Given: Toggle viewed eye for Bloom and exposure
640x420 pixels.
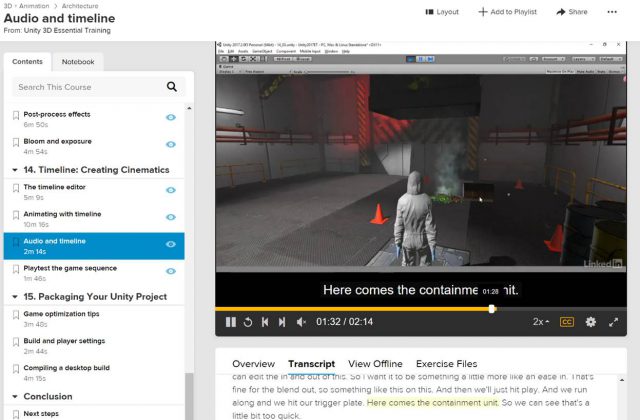Looking at the screenshot, I should [x=171, y=144].
